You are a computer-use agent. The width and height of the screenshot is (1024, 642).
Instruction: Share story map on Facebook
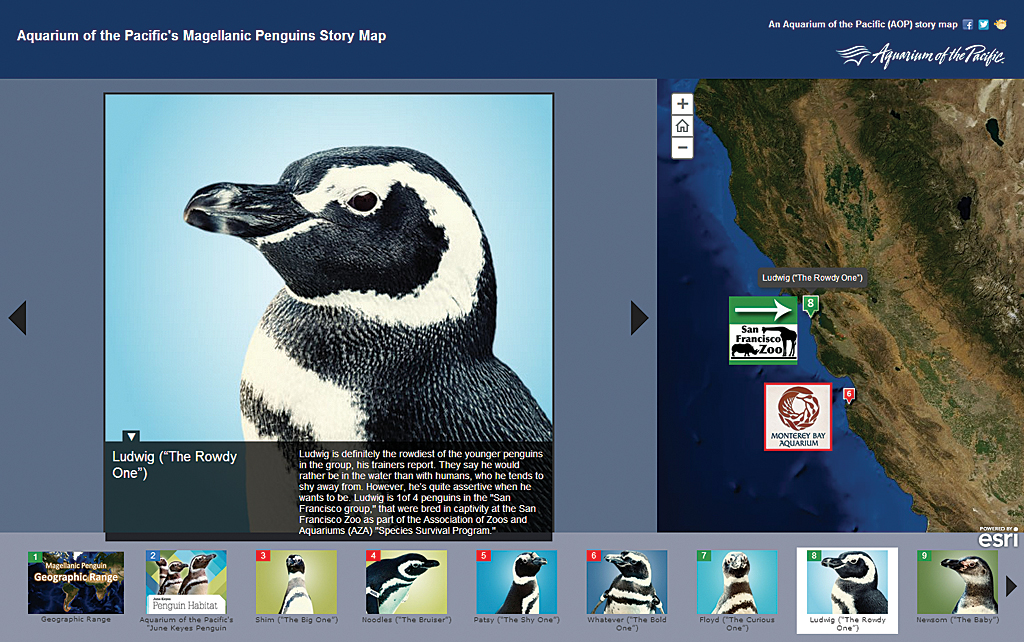pos(968,25)
